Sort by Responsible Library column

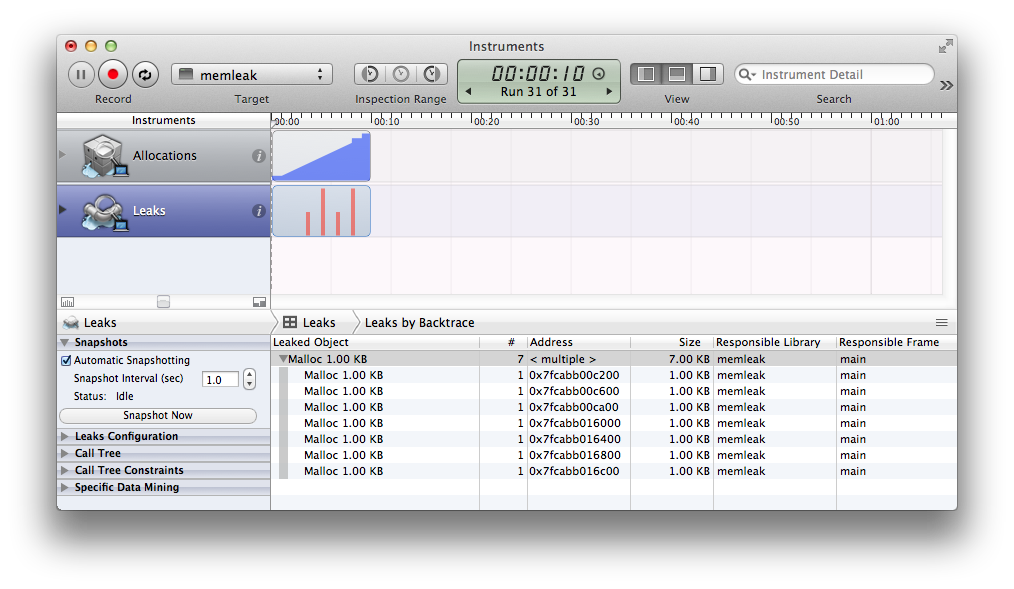[775, 343]
